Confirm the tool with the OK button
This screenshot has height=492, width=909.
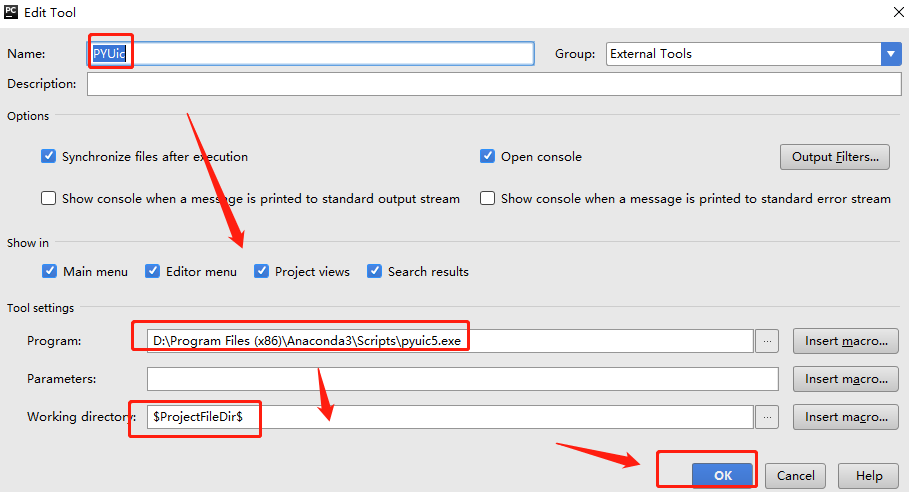click(x=723, y=476)
